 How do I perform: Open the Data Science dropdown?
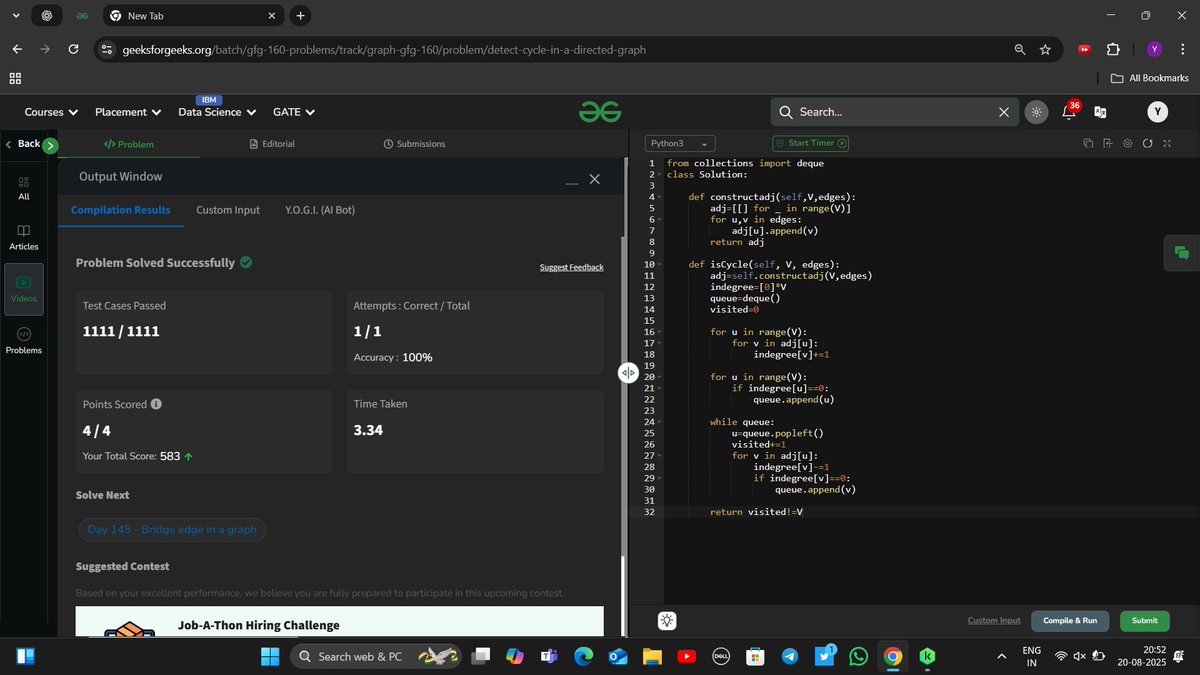tap(217, 112)
